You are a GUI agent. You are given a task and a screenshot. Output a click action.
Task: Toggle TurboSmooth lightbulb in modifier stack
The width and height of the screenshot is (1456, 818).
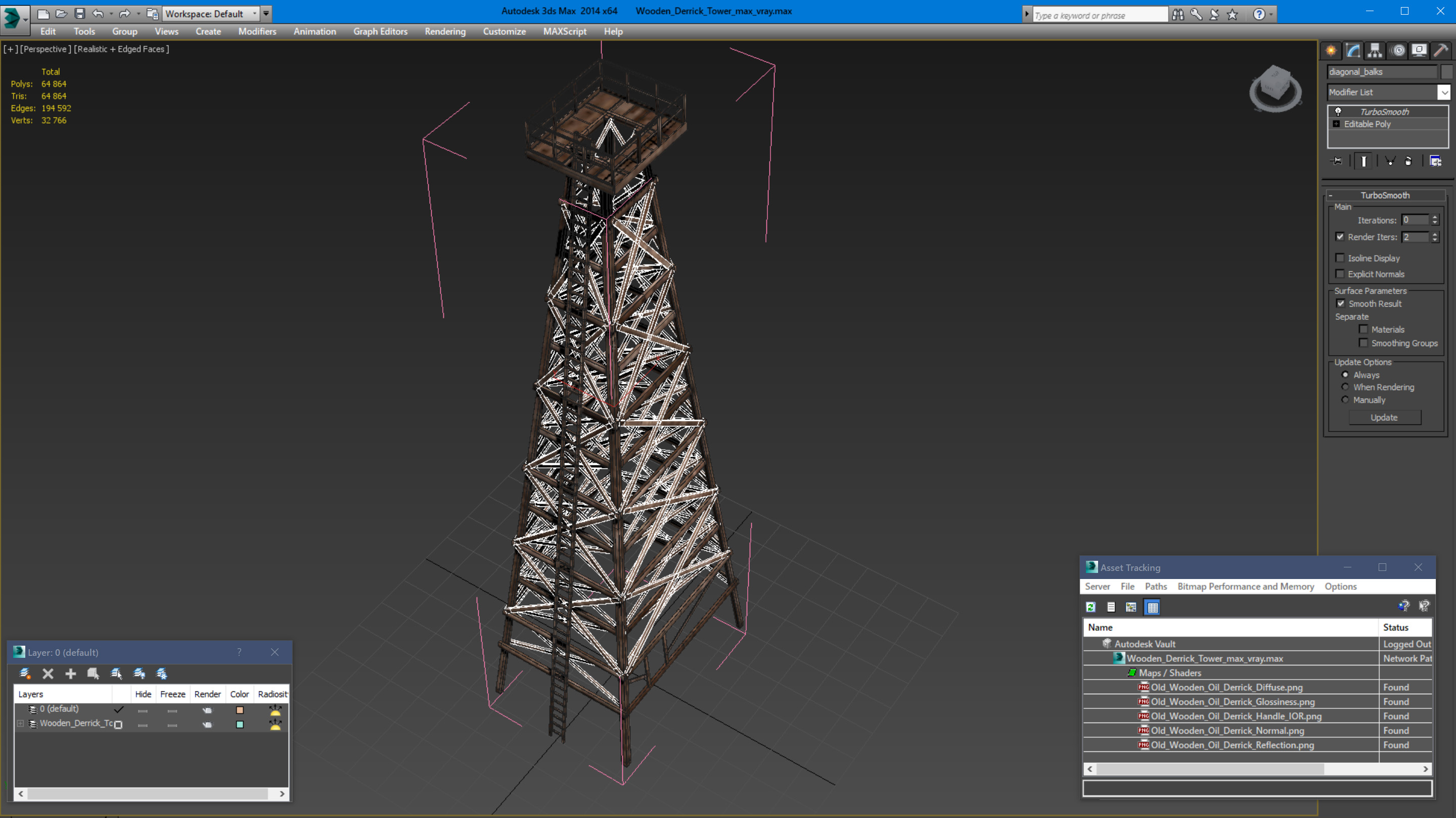tap(1338, 111)
